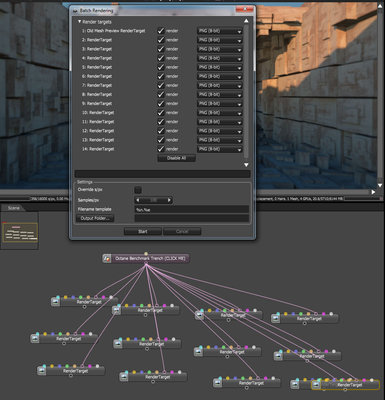Uncheck render for Old Mesh Preview RenderTarget
This screenshot has width=385, height=400.
[x=161, y=31]
